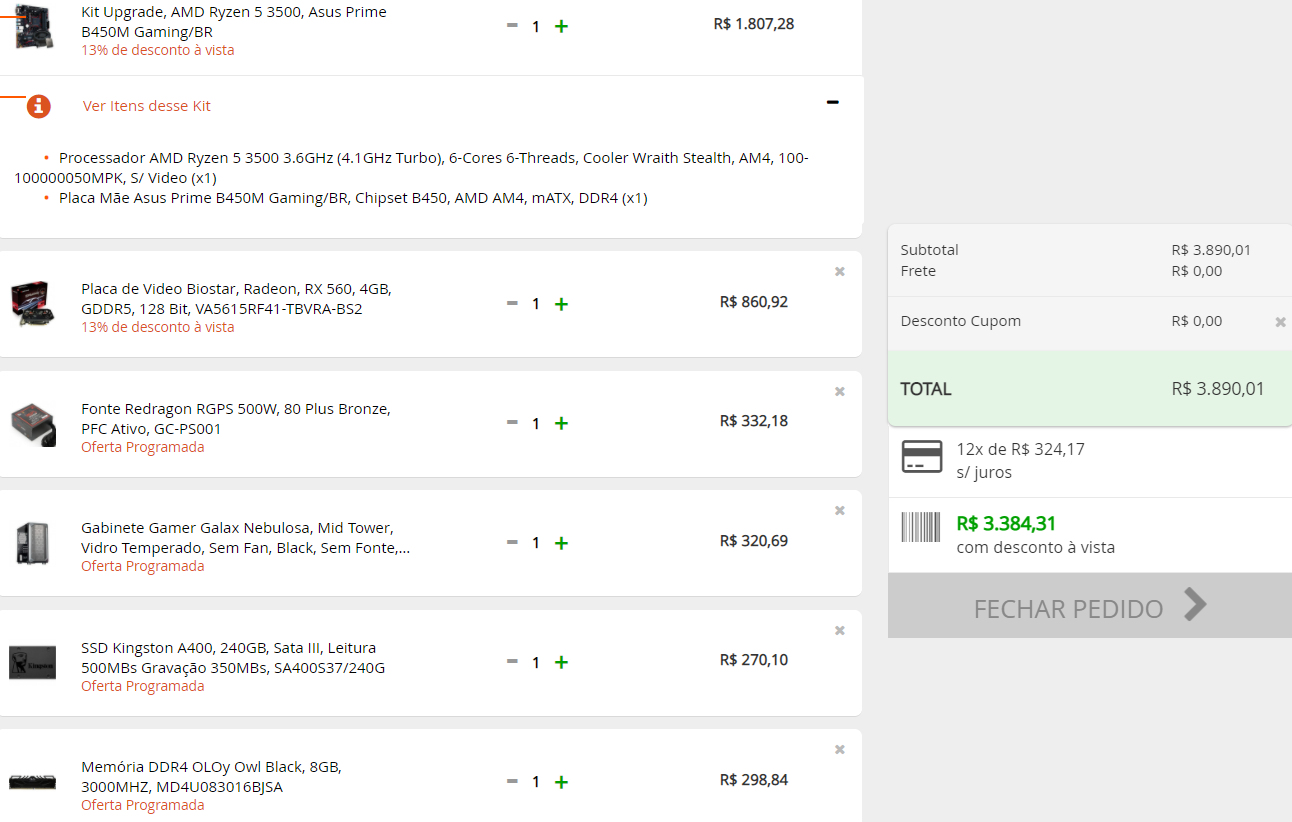Open SSD Kingston A400 product title
Image resolution: width=1292 pixels, height=822 pixels.
tap(233, 658)
